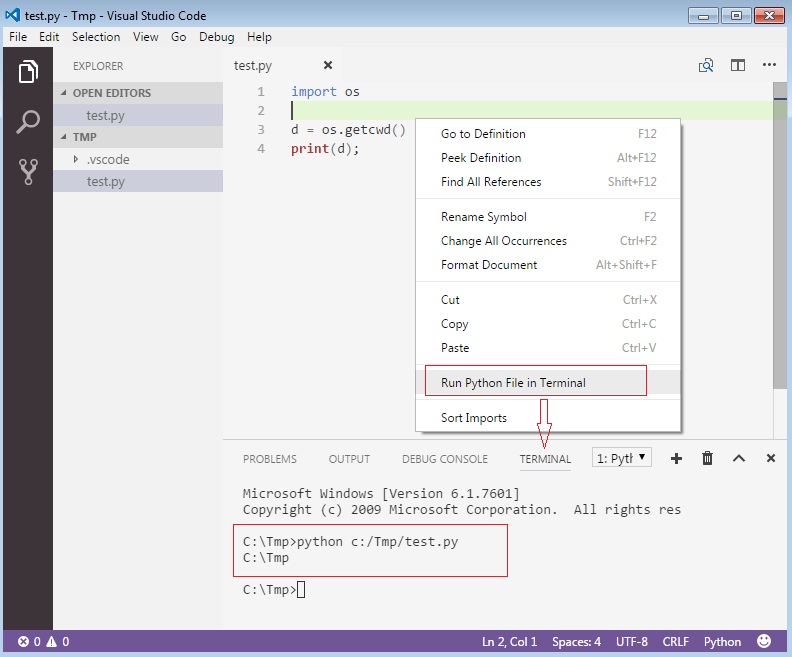Click the warnings count icon in status bar
The height and width of the screenshot is (657, 792).
click(x=52, y=641)
